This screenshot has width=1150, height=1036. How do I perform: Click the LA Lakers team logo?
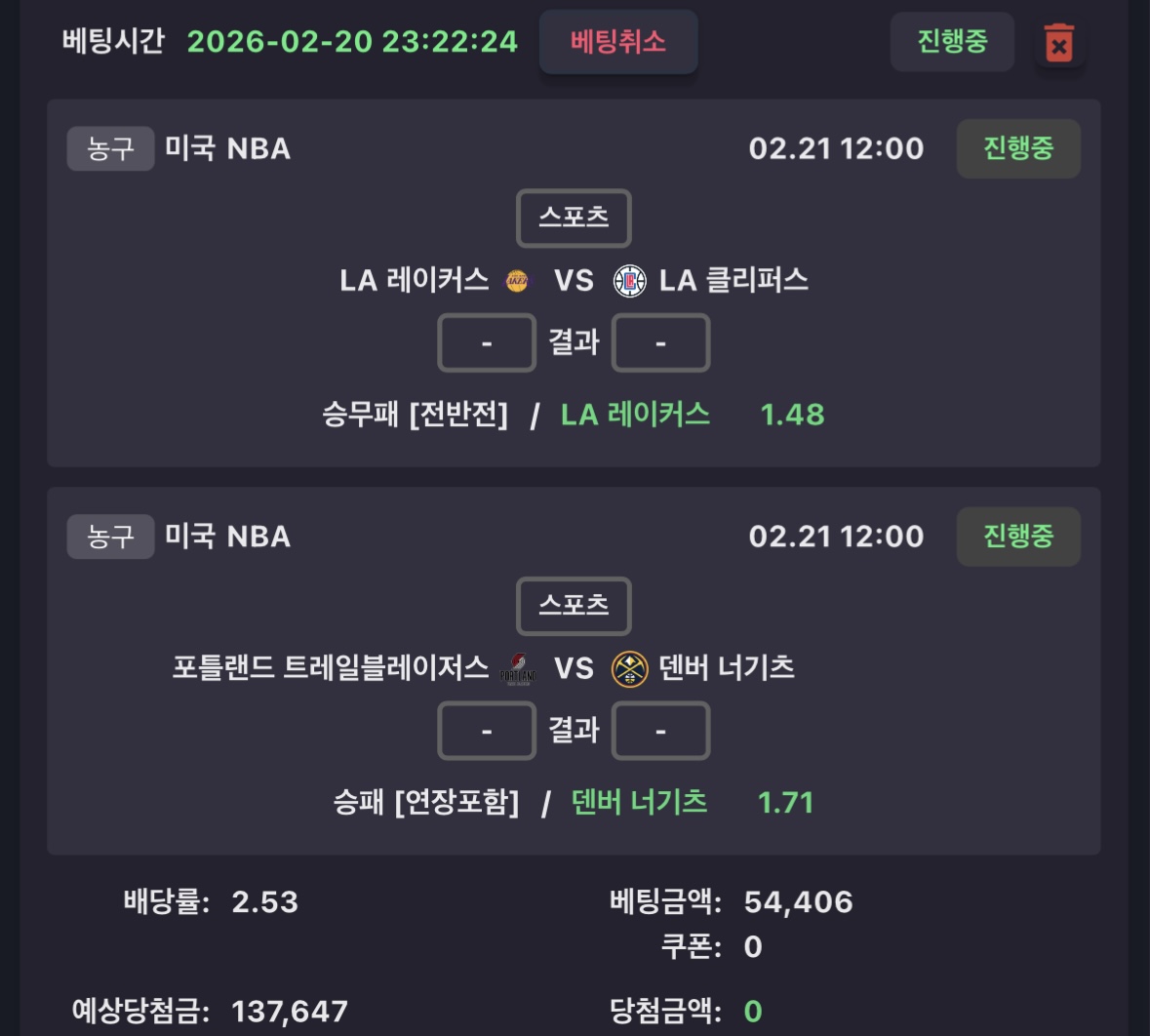tap(517, 281)
